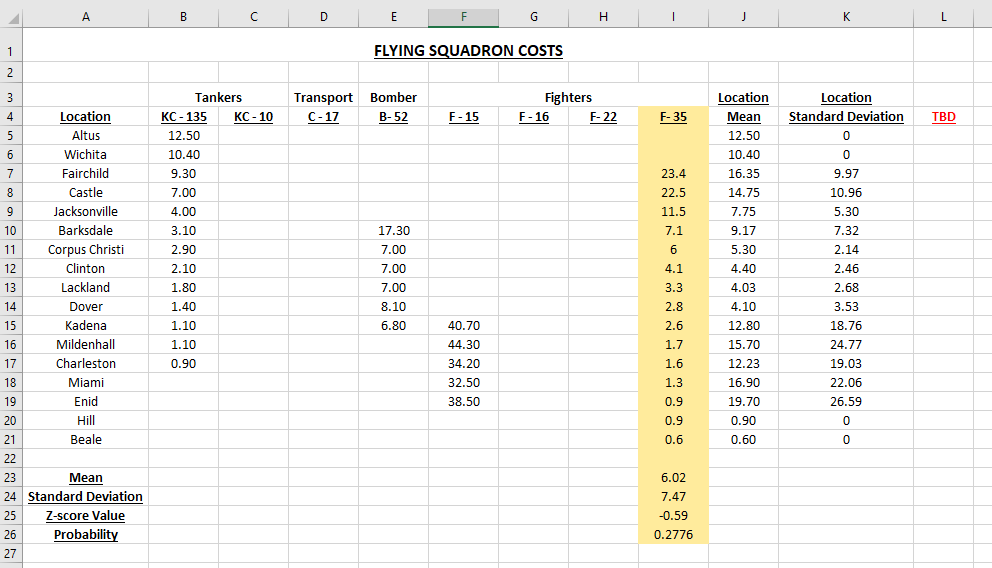
Task: Click the Standard Deviation label in row 24
Action: pyautogui.click(x=85, y=497)
